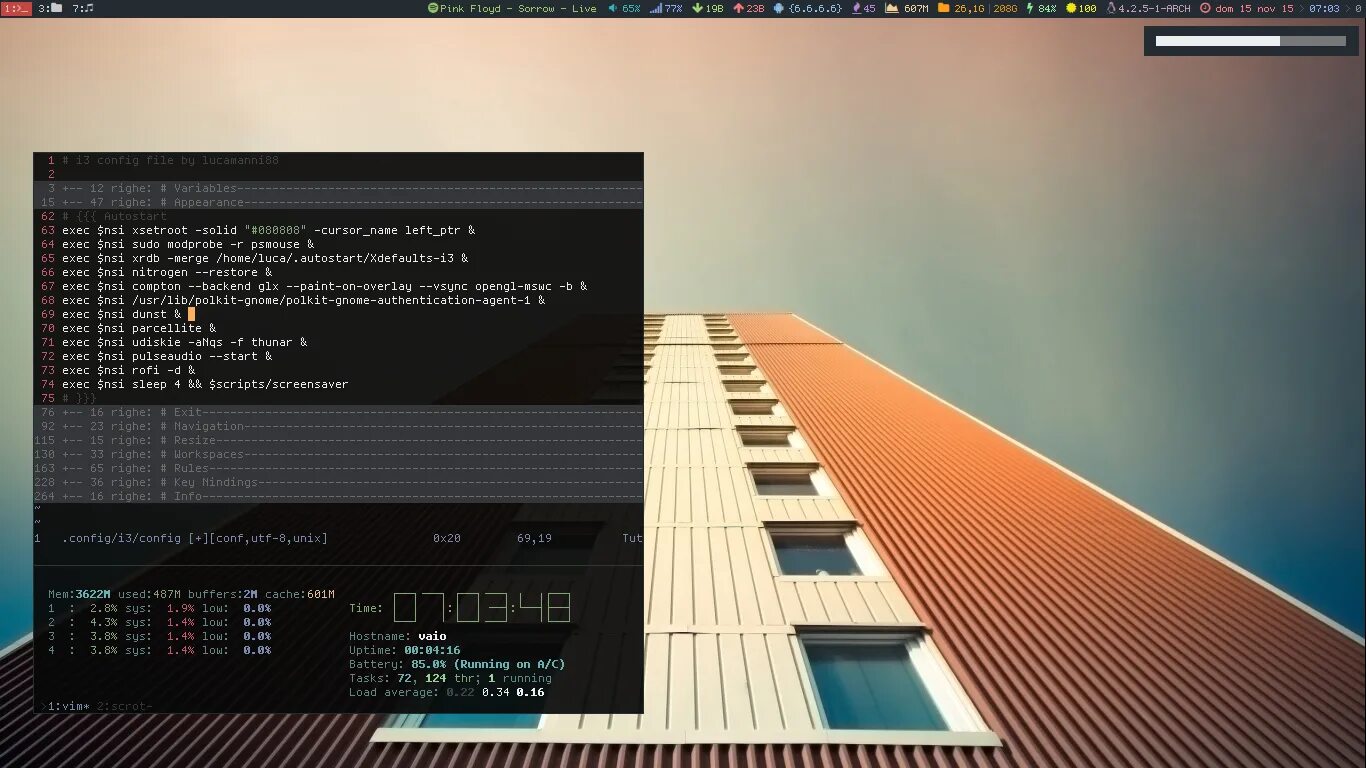Image resolution: width=1366 pixels, height=768 pixels.
Task: Select tmux window 1:vim
Action: point(68,706)
